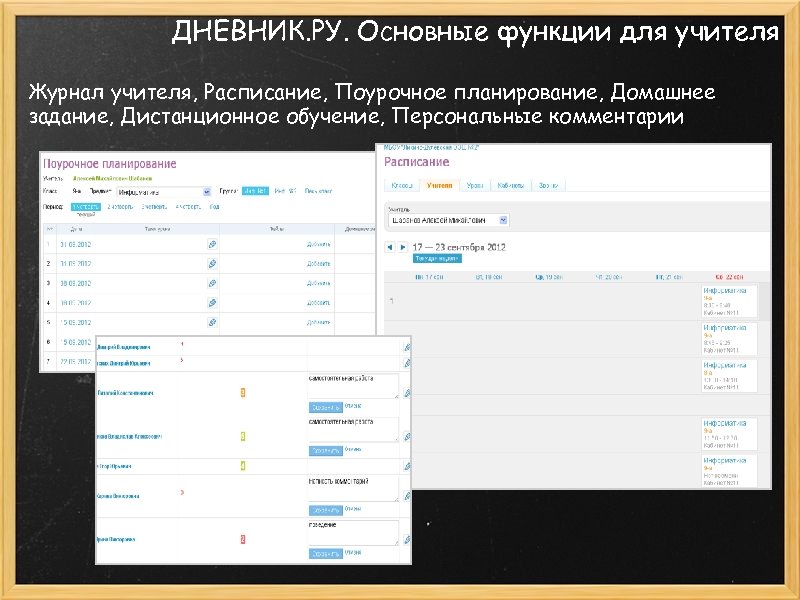Screen dimensions: 800x600
Task: Open the Предмет Информатика dropdown
Action: point(164,192)
